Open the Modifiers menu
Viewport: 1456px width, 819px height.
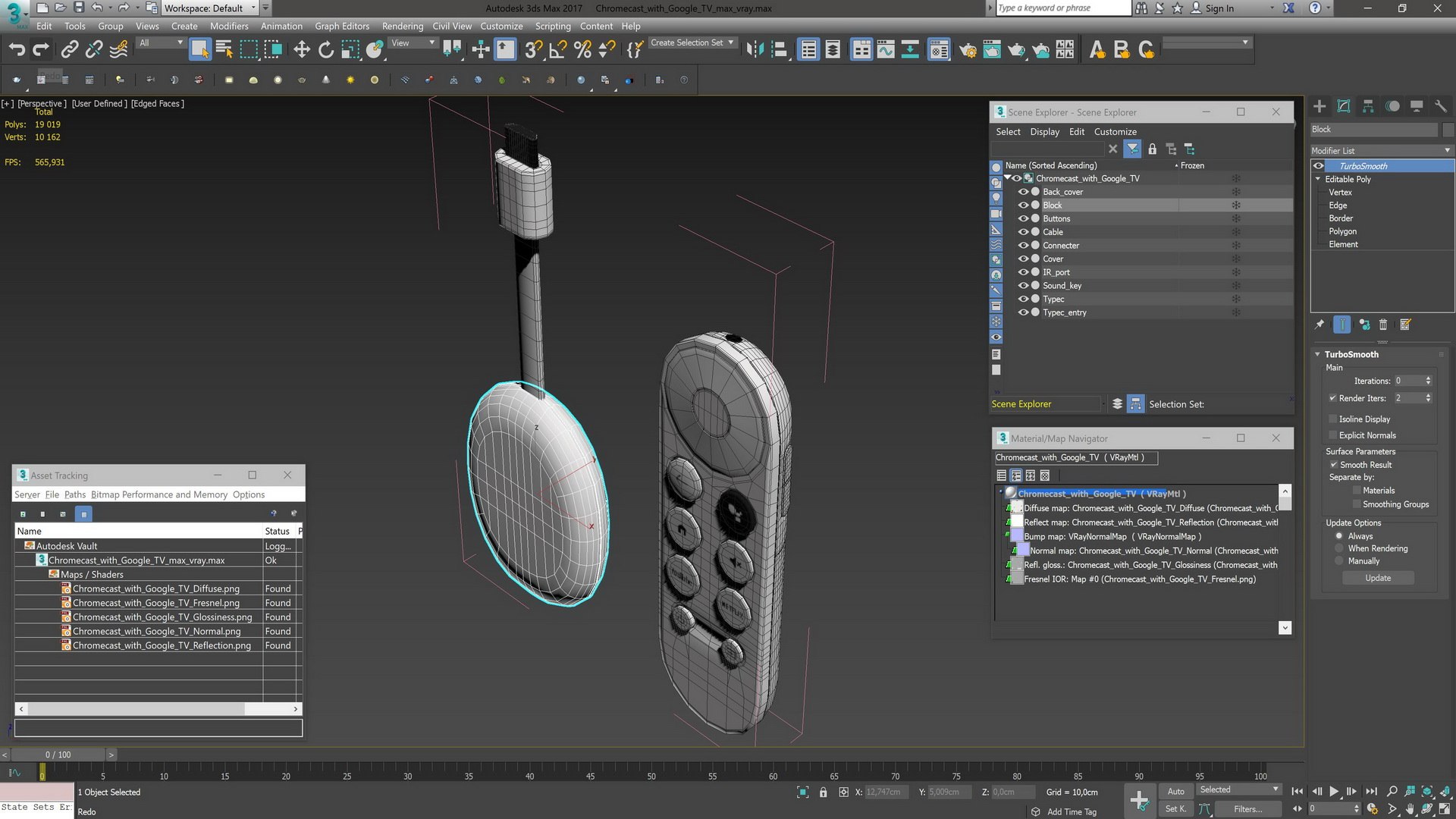coord(229,26)
